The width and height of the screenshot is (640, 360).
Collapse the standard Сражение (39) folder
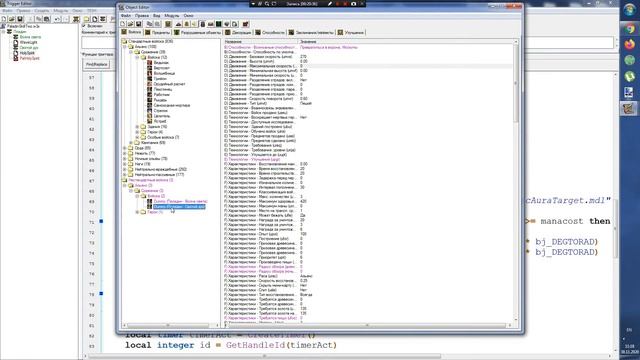pyautogui.click(x=131, y=52)
